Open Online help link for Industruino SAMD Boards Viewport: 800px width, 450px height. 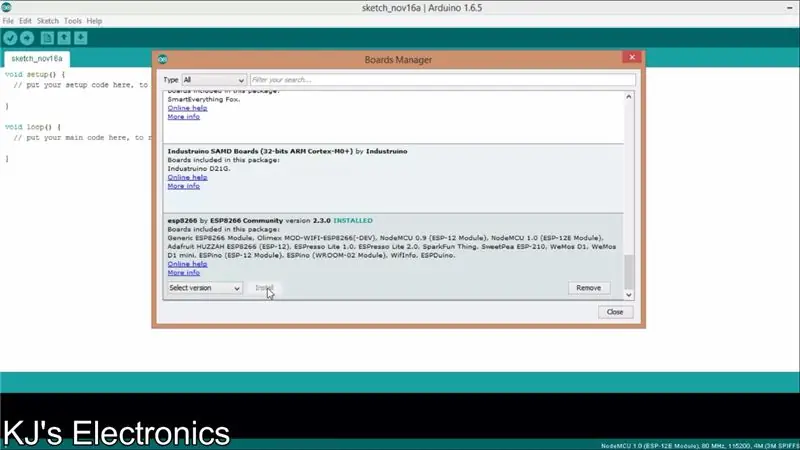coord(187,178)
